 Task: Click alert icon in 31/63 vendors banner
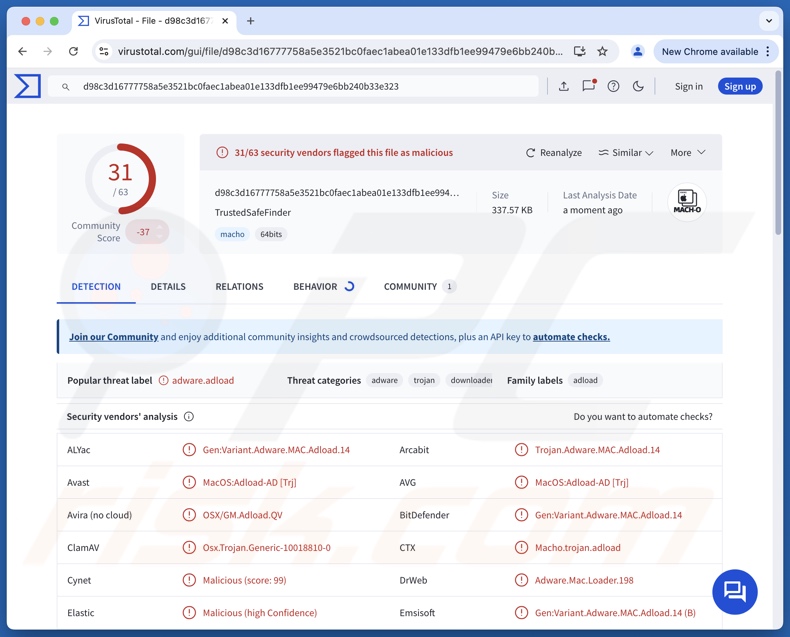[x=222, y=152]
